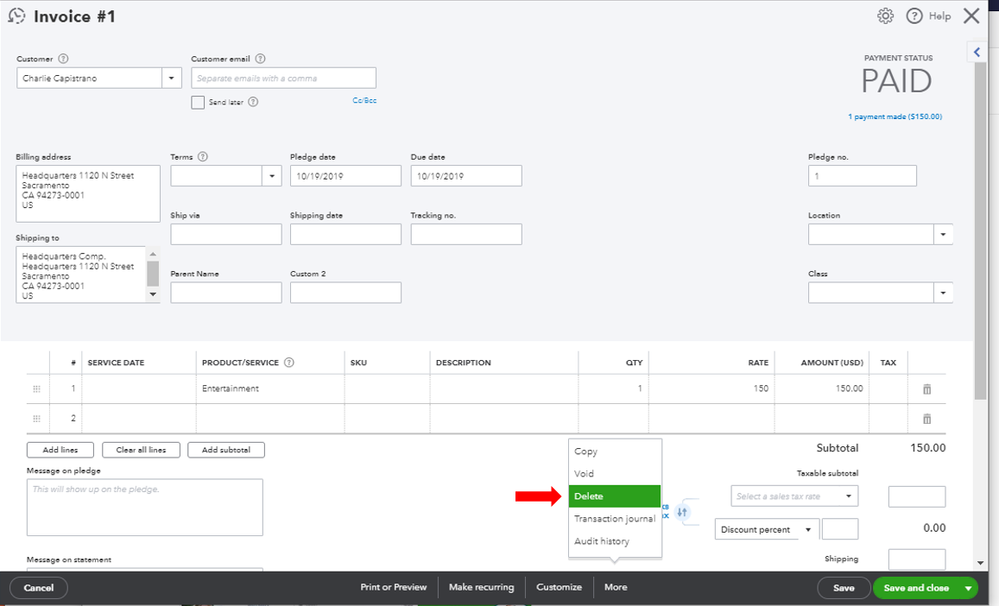This screenshot has height=606, width=999.
Task: Close the invoice with the X icon
Action: 971,16
